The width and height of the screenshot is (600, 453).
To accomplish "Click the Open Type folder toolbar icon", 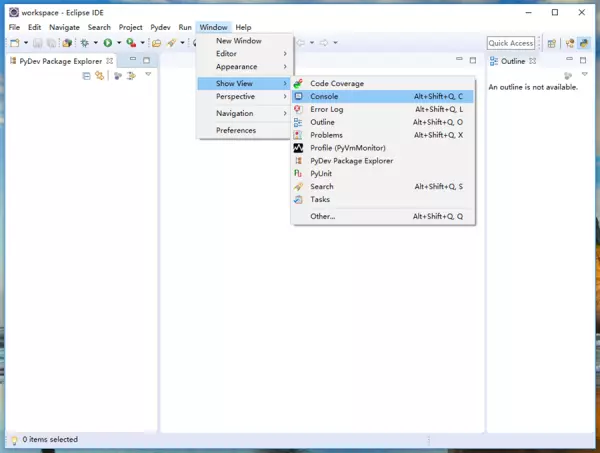I will tap(157, 43).
